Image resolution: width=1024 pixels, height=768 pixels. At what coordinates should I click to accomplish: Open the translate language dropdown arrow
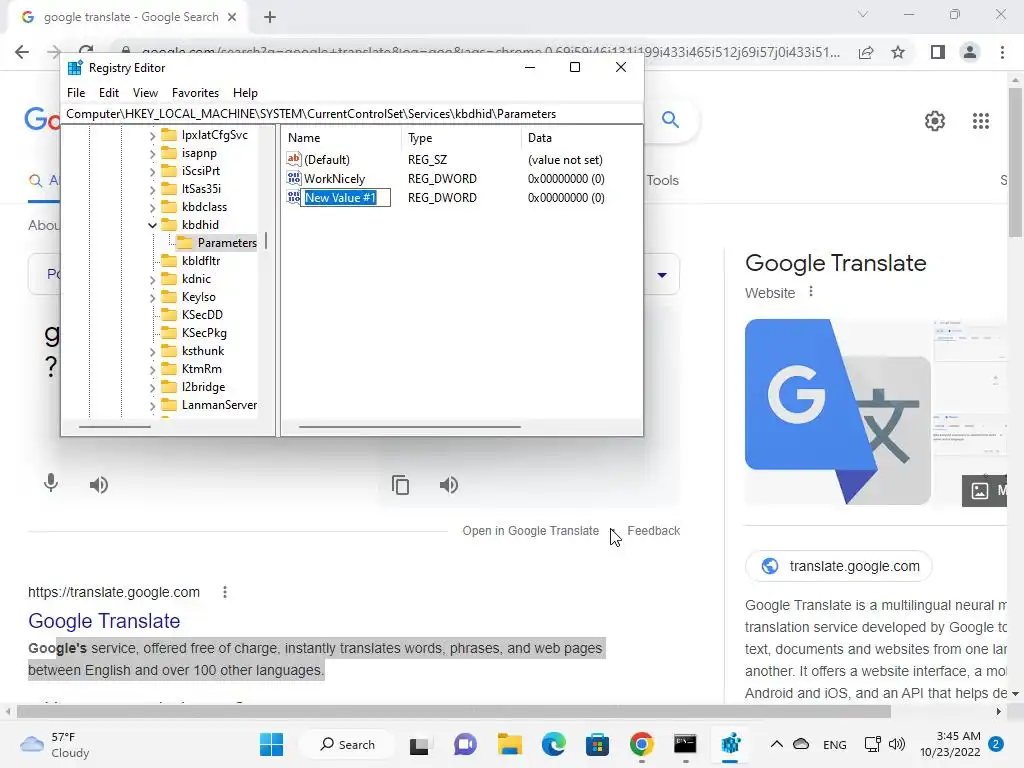662,275
